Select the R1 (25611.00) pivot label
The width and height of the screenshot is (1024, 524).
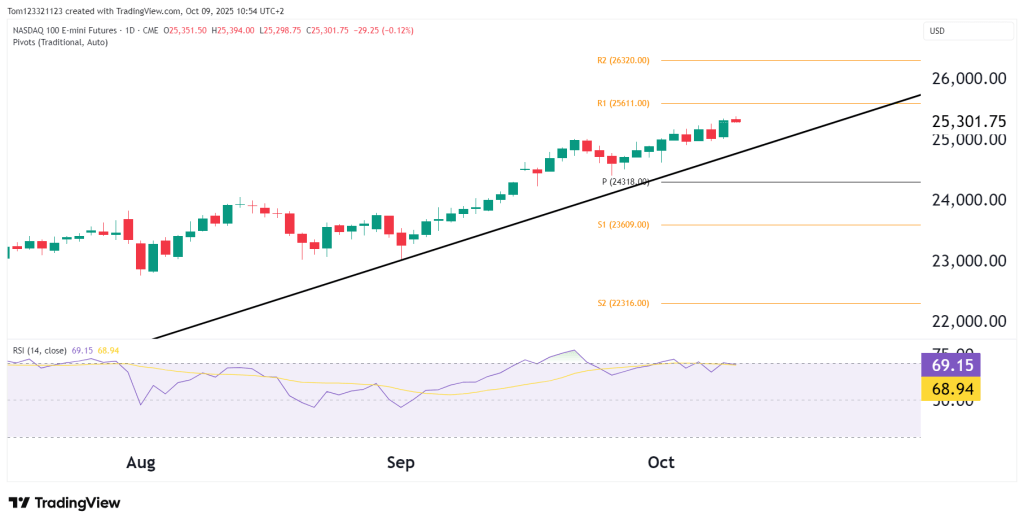pos(623,103)
